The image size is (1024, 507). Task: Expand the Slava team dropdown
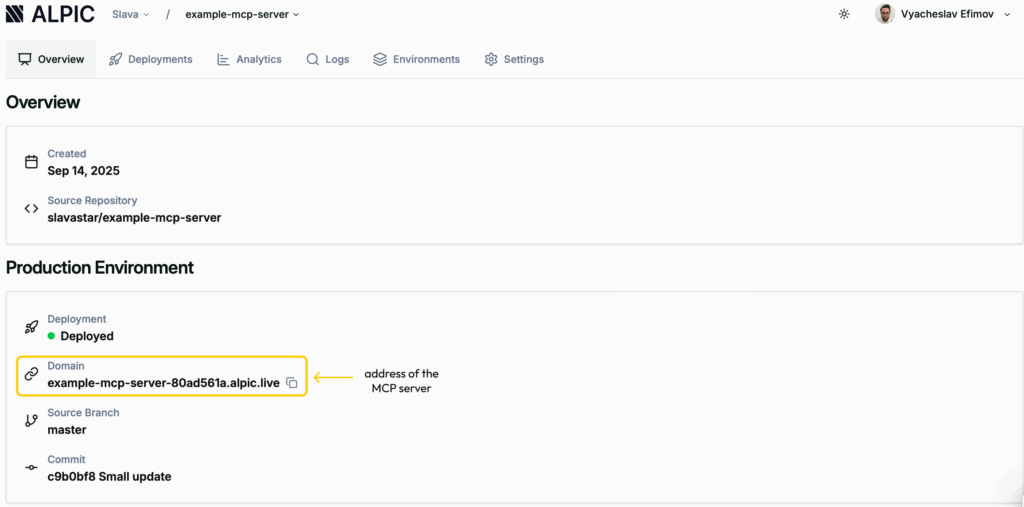(130, 15)
